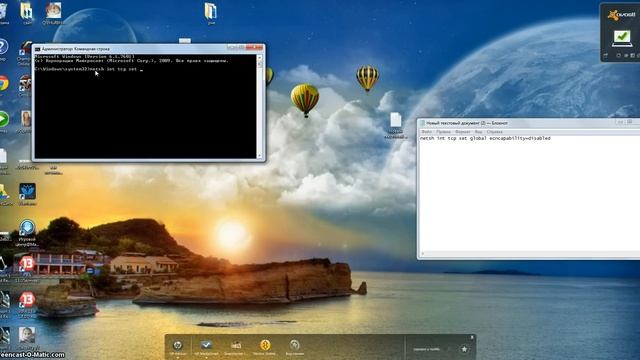The height and width of the screenshot is (360, 640).
Task: Select the green play-arrow desktop icon
Action: pos(3,120)
